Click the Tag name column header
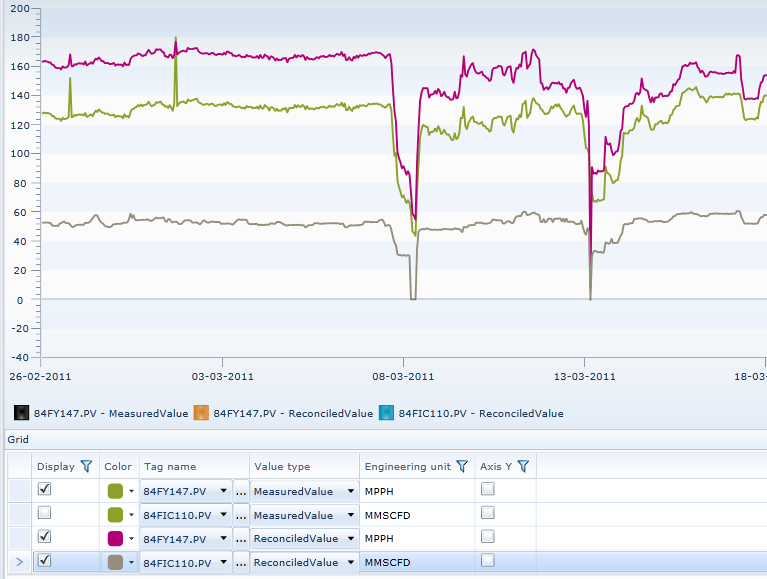This screenshot has height=579, width=767. [x=170, y=466]
